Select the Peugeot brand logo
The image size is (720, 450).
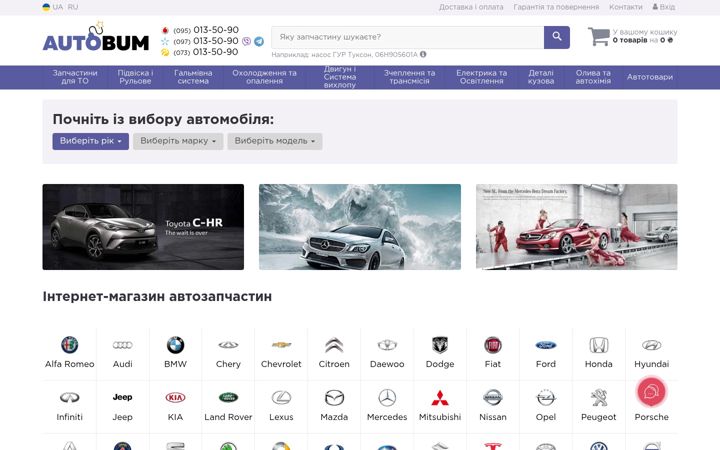599,398
